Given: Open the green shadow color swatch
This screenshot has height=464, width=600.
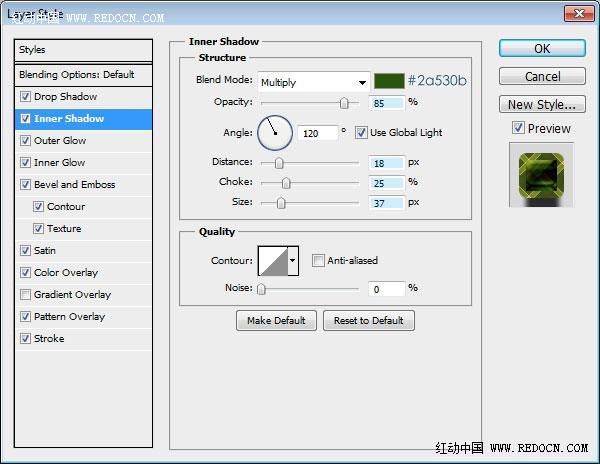Looking at the screenshot, I should [389, 81].
